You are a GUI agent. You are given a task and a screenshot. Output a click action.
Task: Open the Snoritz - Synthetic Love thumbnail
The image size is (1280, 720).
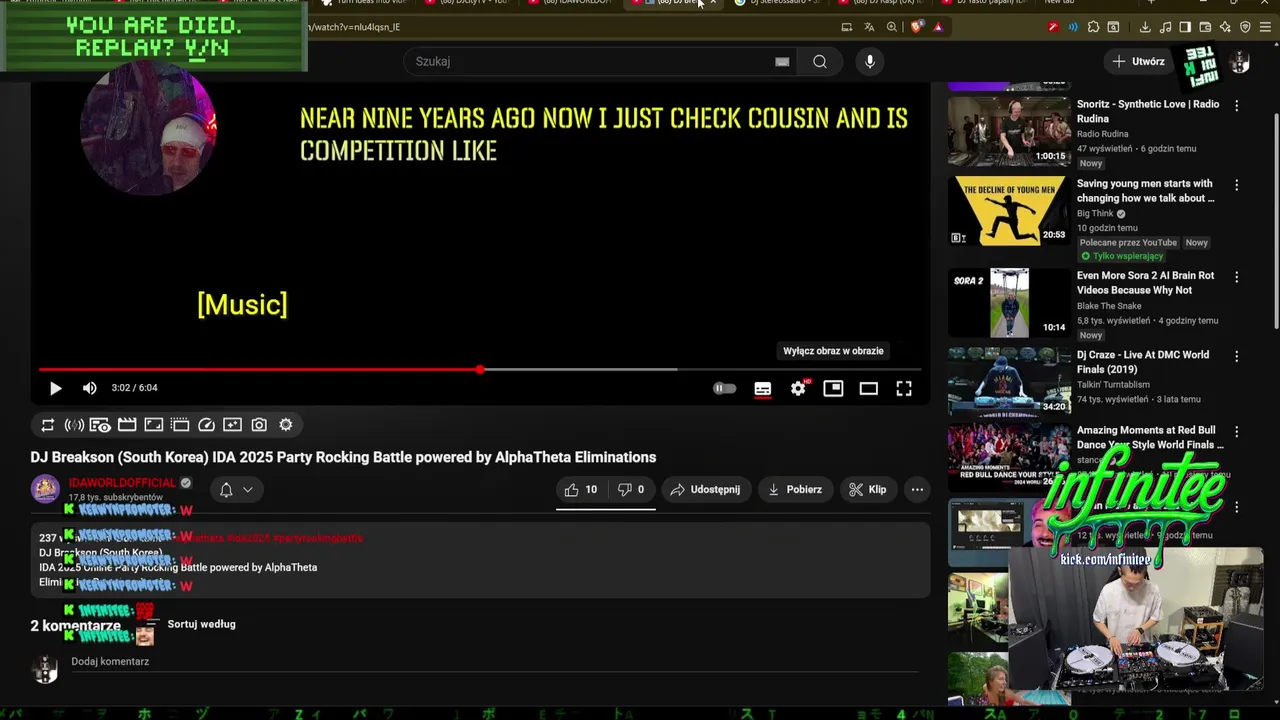(x=1009, y=131)
